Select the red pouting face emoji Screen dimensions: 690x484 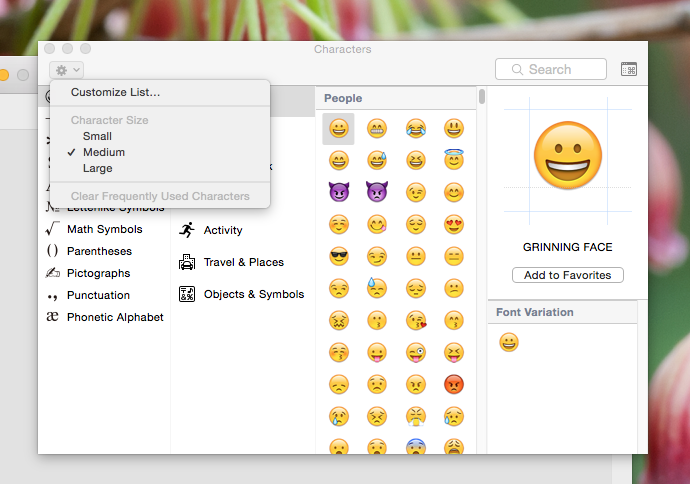pos(454,385)
